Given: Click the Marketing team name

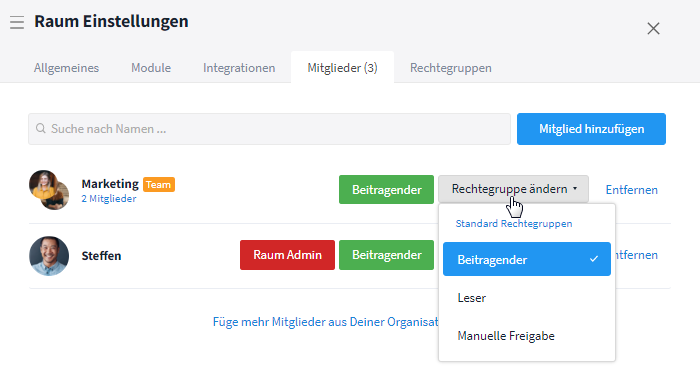Looking at the screenshot, I should [110, 184].
